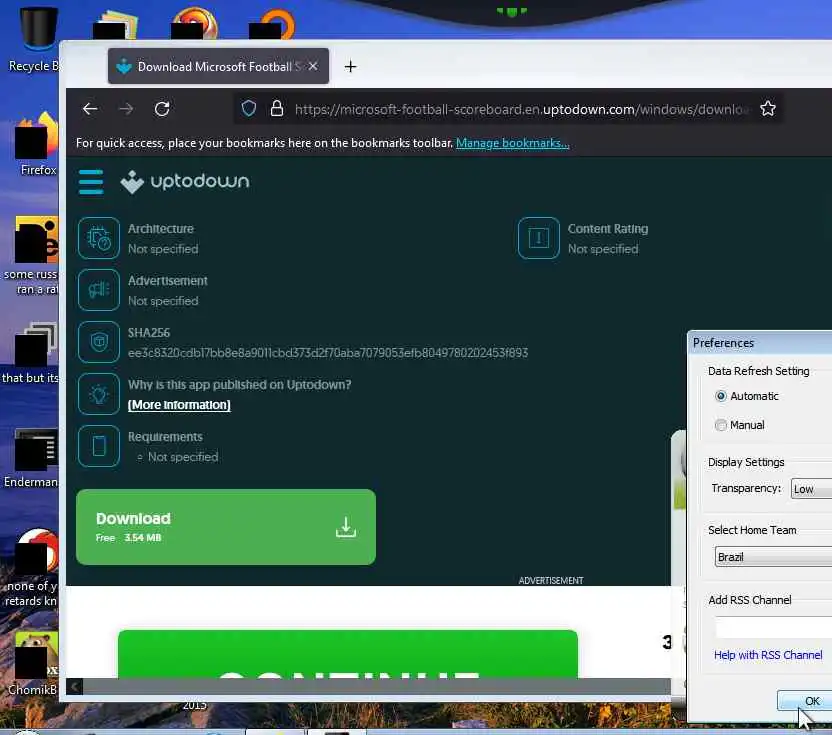The height and width of the screenshot is (735, 832).
Task: Select the 'that but its' desktop icon
Action: (x=32, y=353)
